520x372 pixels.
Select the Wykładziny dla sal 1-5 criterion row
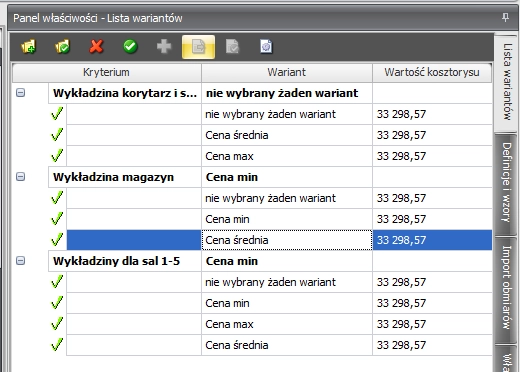[x=125, y=261]
